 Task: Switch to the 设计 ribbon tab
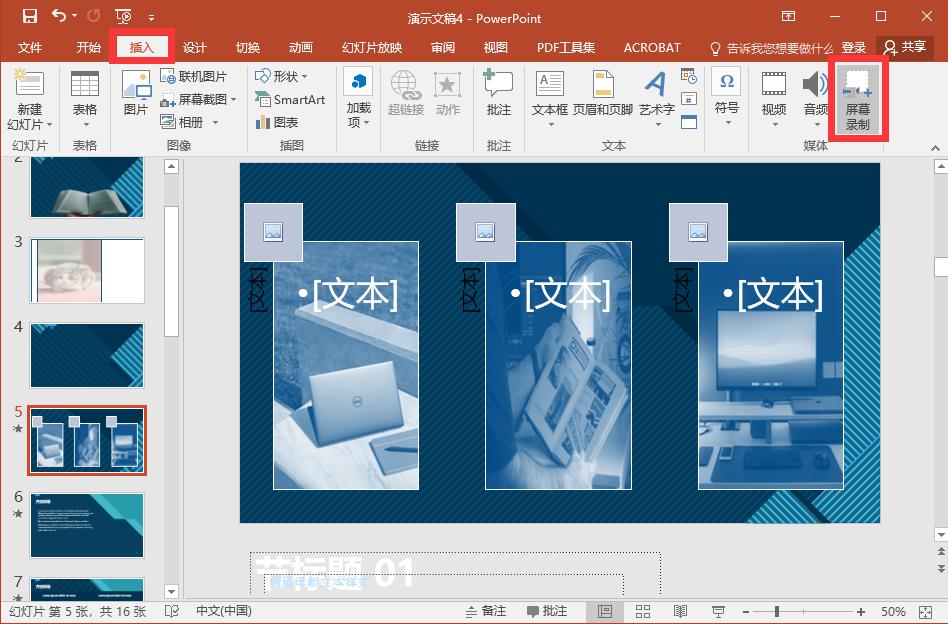point(195,47)
